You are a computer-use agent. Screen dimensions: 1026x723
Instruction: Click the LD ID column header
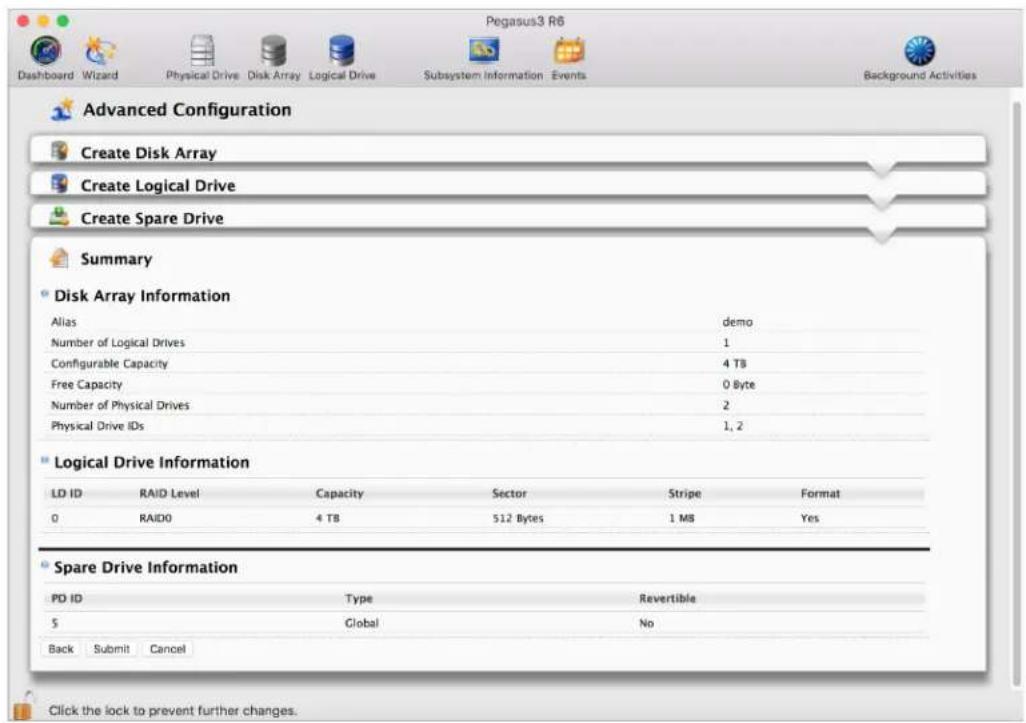66,493
